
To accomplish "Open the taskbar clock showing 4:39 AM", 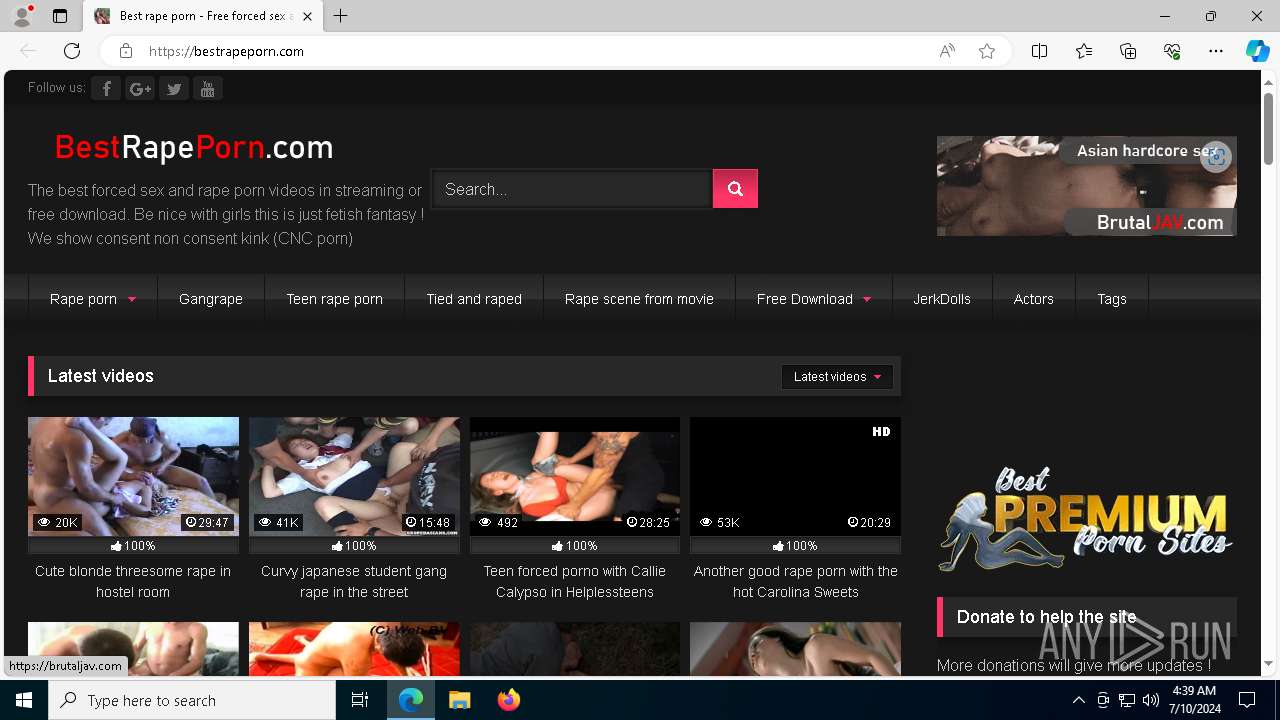I will [x=1194, y=700].
